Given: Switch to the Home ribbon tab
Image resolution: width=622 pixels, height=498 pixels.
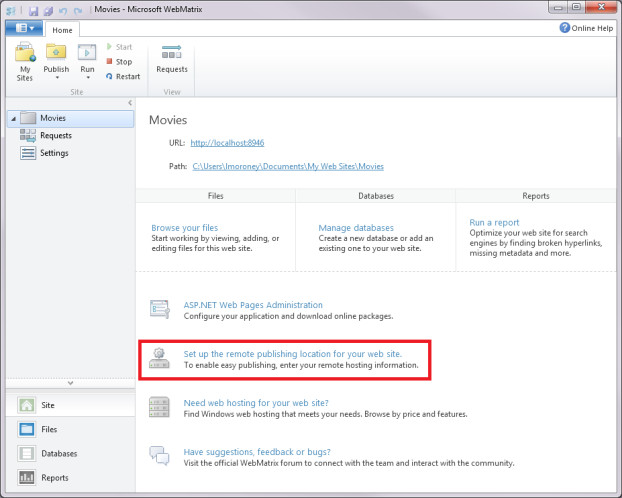Looking at the screenshot, I should [62, 30].
